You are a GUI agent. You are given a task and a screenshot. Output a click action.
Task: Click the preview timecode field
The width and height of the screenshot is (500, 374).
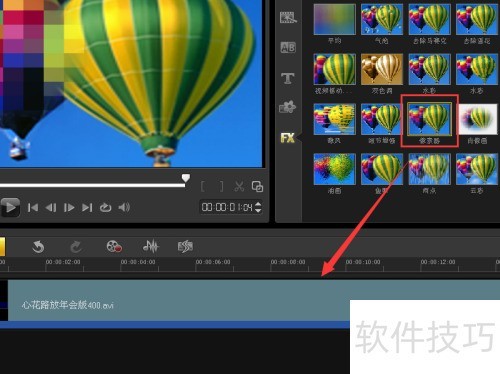tap(227, 207)
